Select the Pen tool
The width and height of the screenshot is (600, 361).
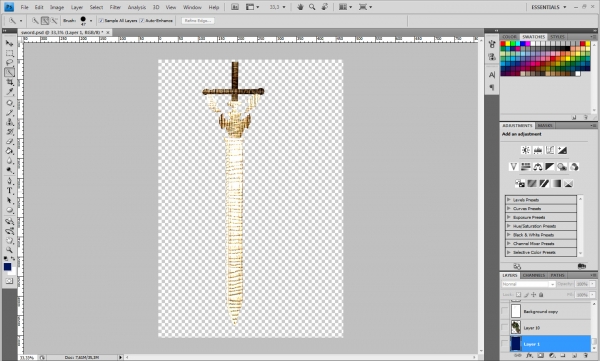tap(9, 181)
